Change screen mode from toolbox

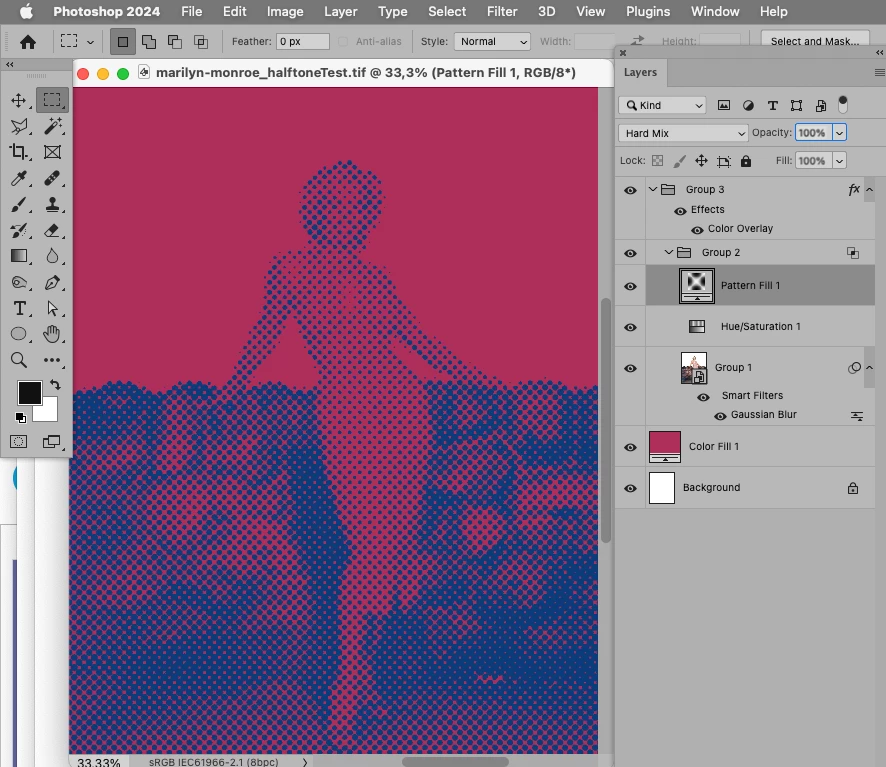(x=52, y=442)
